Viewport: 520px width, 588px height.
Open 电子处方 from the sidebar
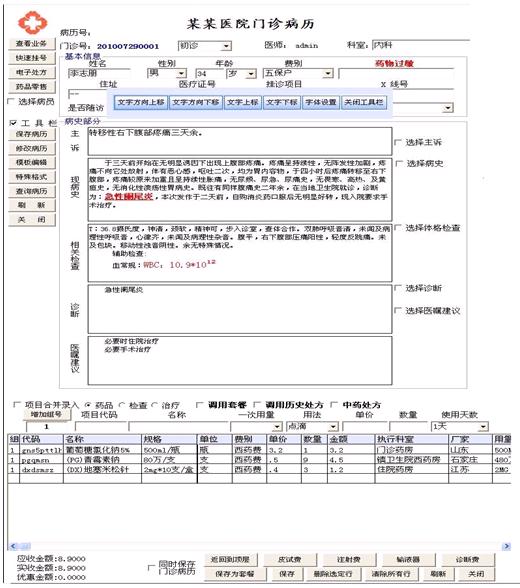31,72
